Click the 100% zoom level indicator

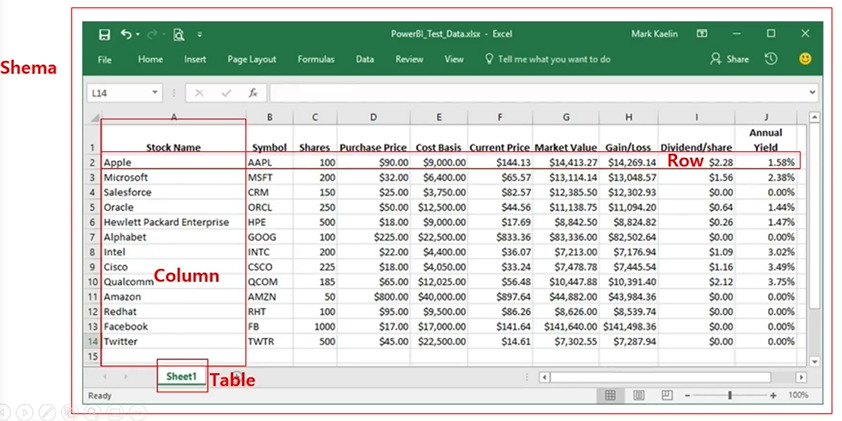(x=799, y=395)
